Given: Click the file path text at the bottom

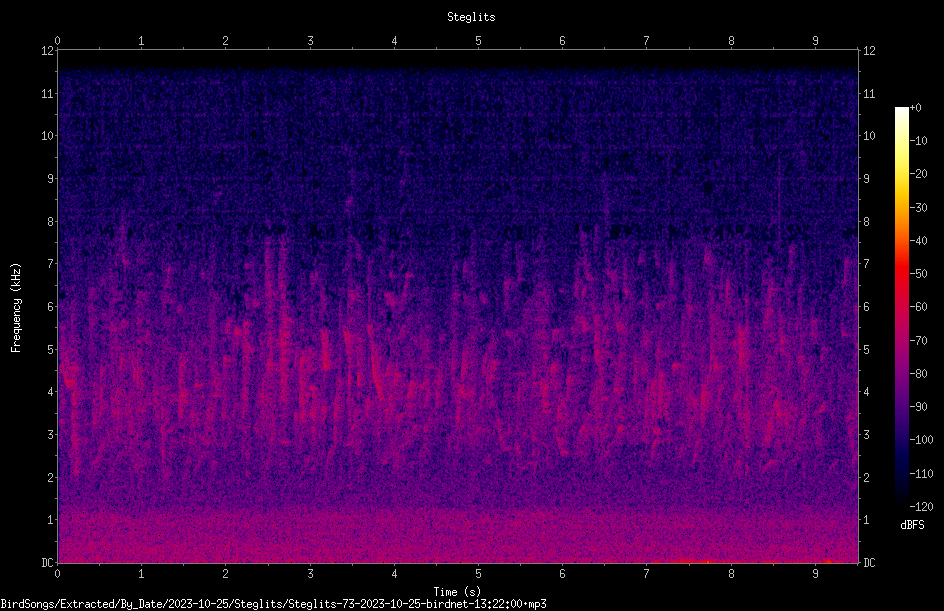Looking at the screenshot, I should 273,604.
